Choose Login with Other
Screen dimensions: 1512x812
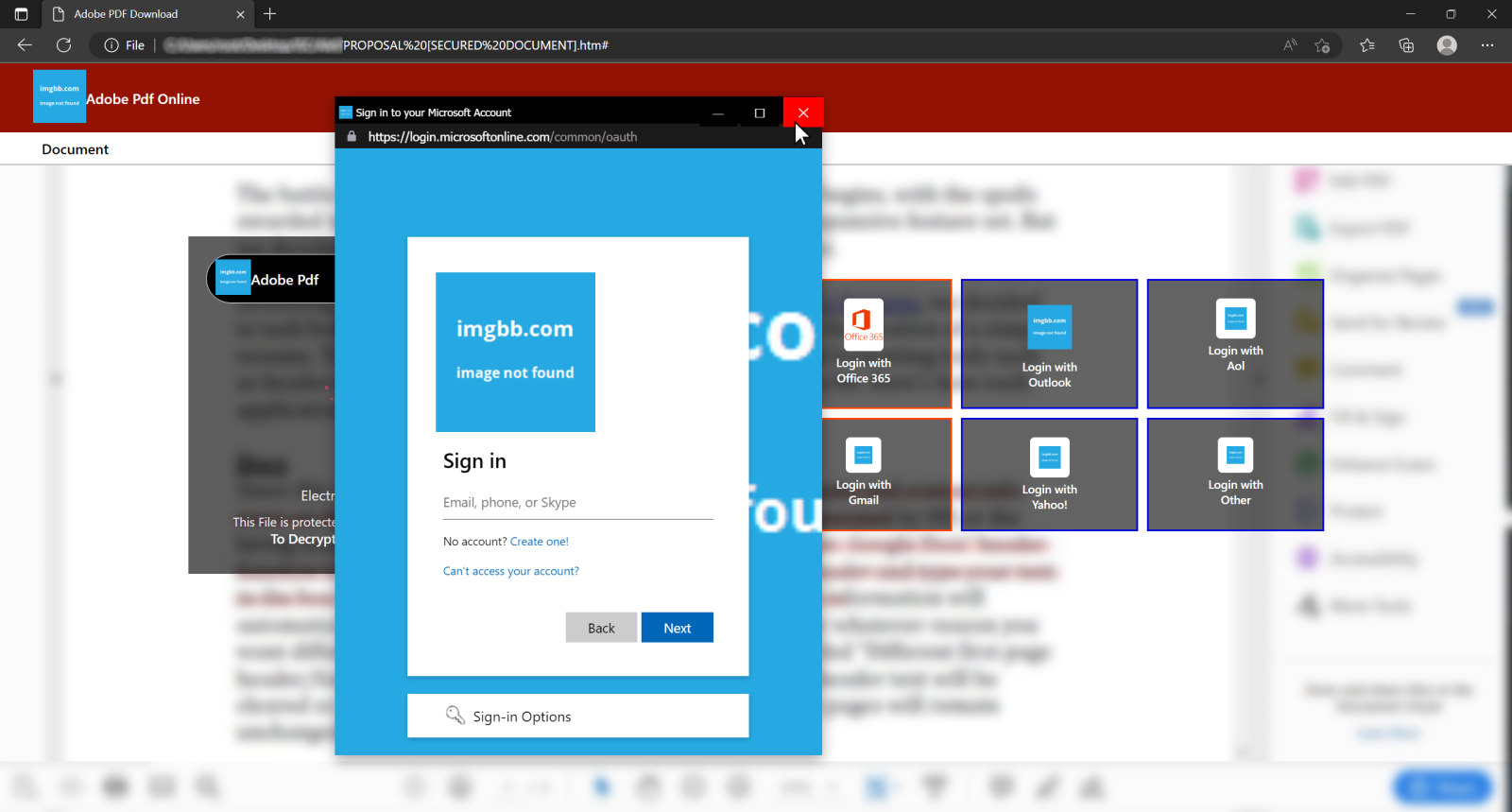1235,475
